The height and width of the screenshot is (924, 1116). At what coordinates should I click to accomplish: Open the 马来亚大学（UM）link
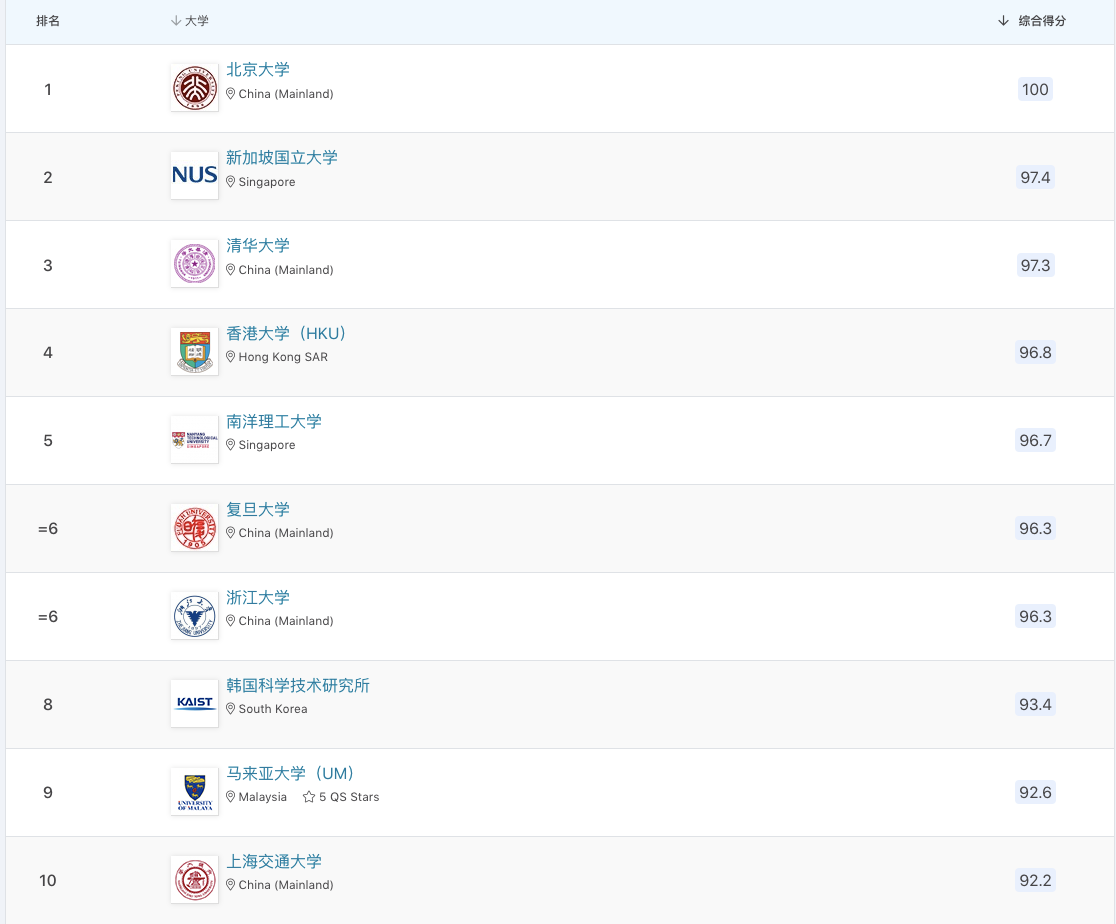pos(290,774)
